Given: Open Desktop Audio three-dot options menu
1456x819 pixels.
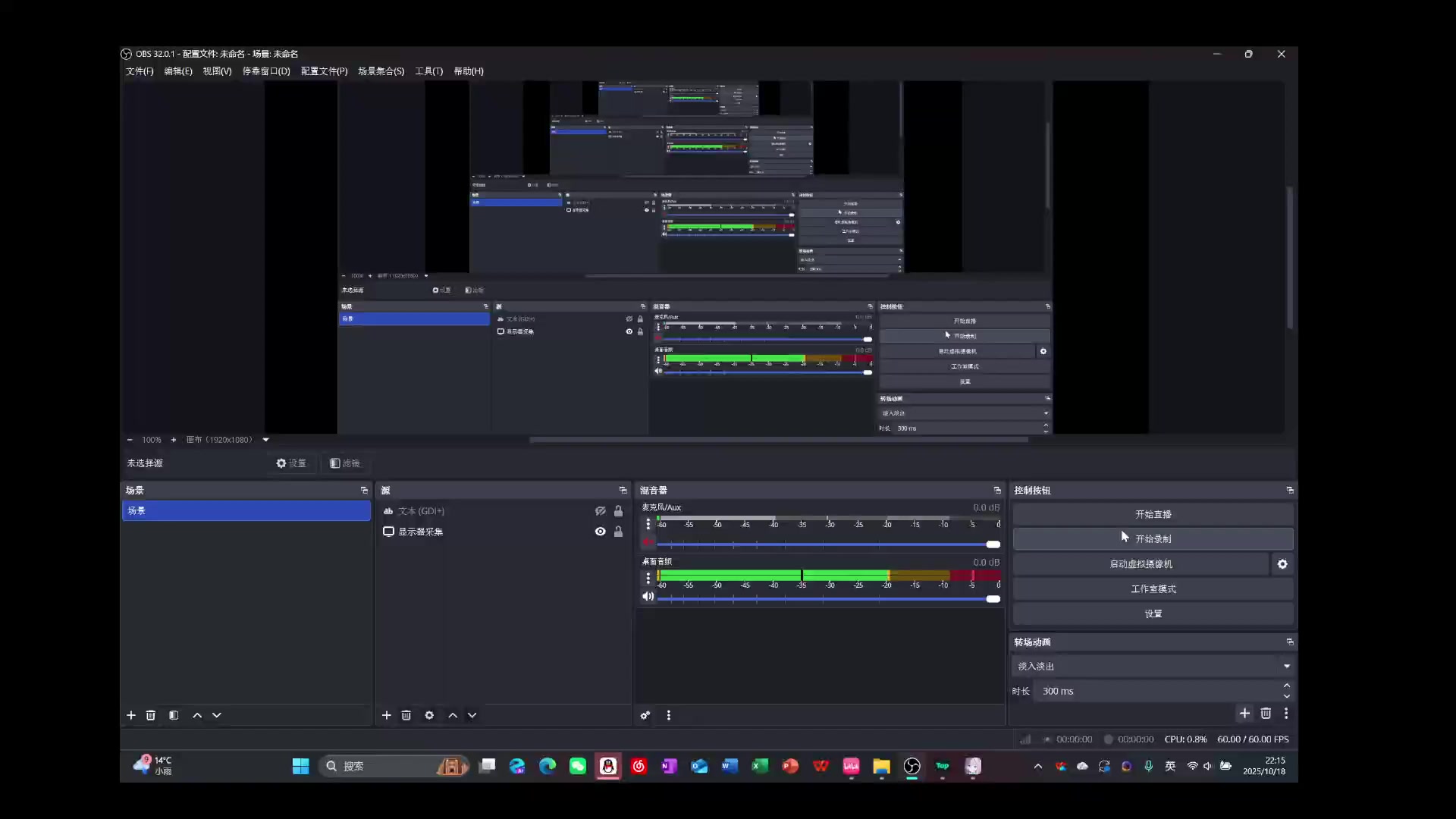Looking at the screenshot, I should [x=648, y=578].
